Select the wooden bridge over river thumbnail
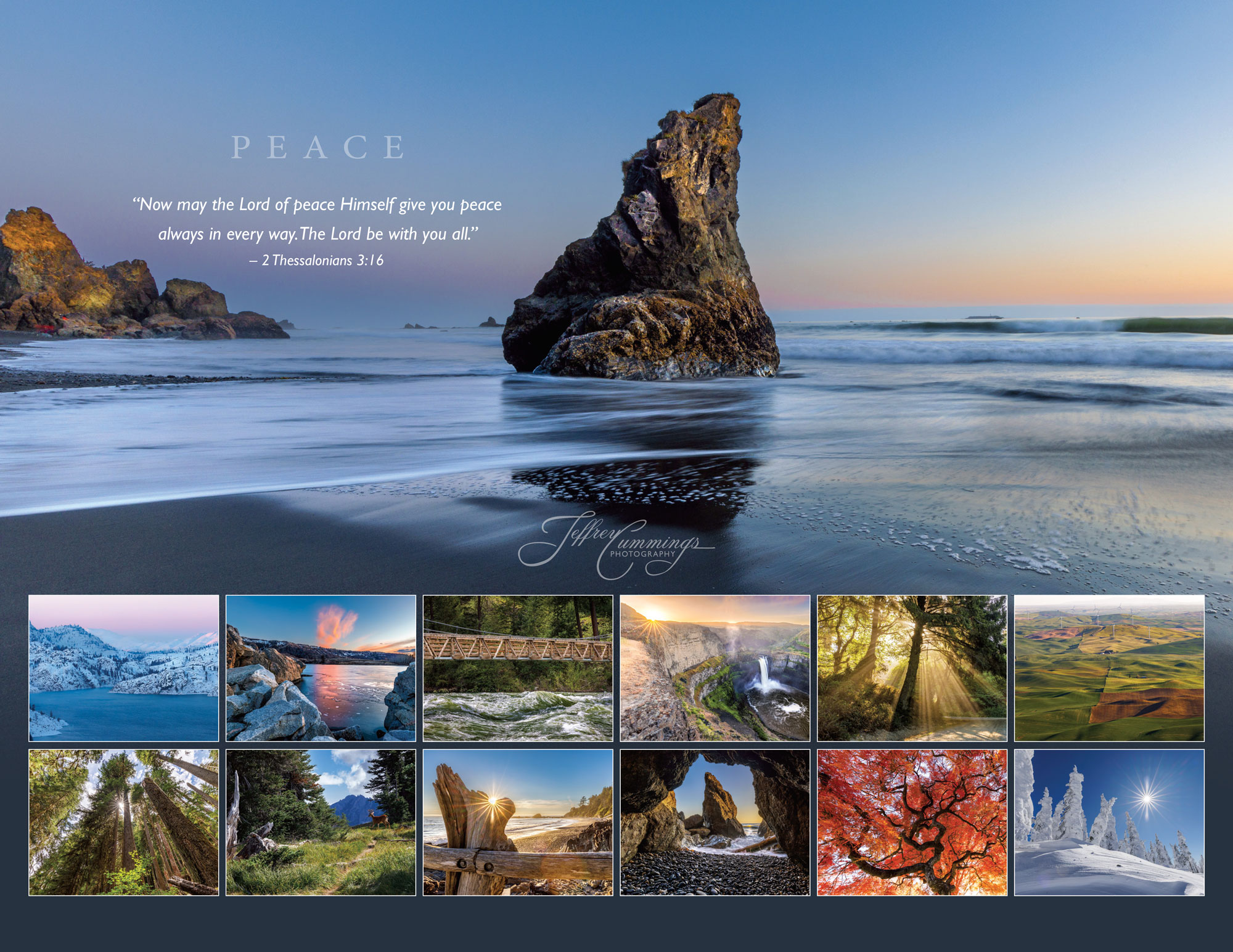This screenshot has height=952, width=1233. pyautogui.click(x=518, y=668)
